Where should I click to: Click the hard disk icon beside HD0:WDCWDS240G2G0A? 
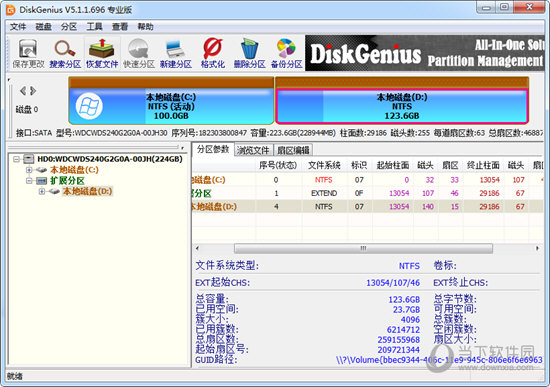click(29, 159)
